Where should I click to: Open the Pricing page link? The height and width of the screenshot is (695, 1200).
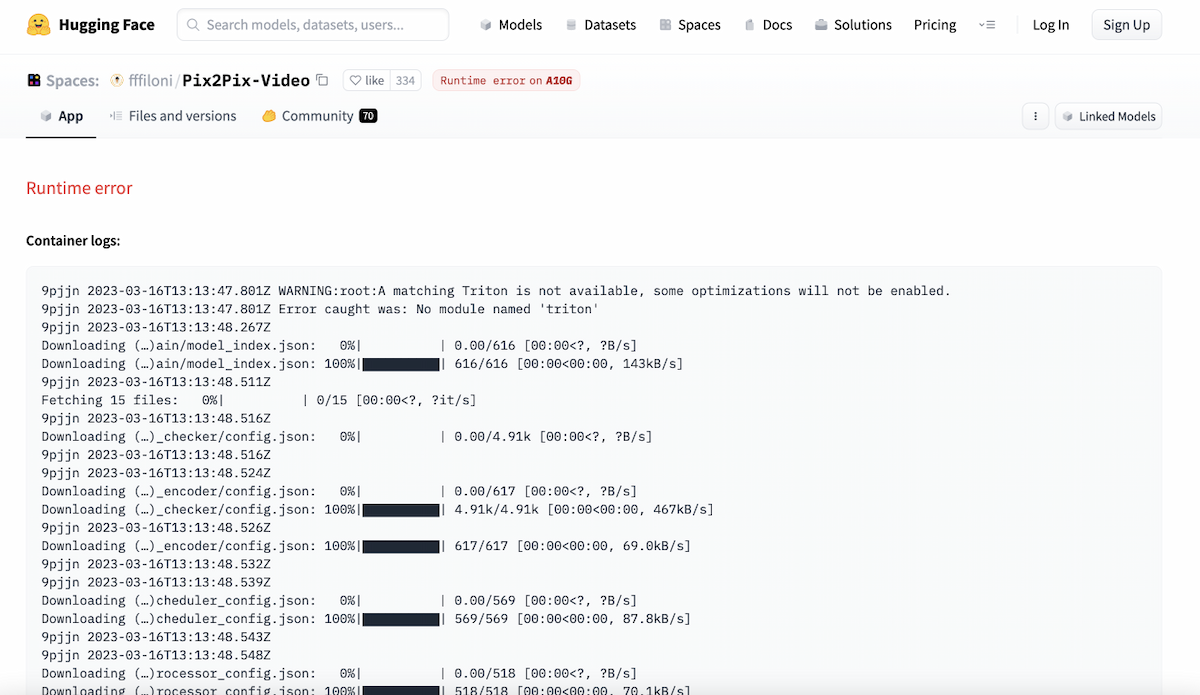(x=935, y=25)
